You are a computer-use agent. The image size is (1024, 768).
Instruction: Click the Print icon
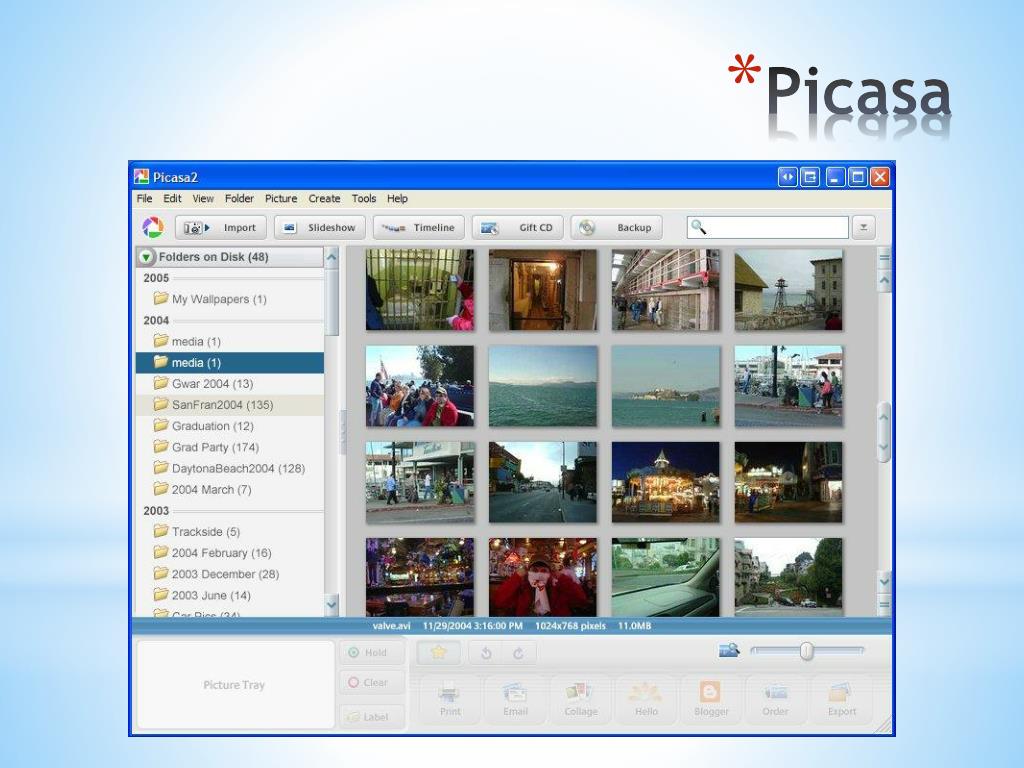(x=450, y=699)
